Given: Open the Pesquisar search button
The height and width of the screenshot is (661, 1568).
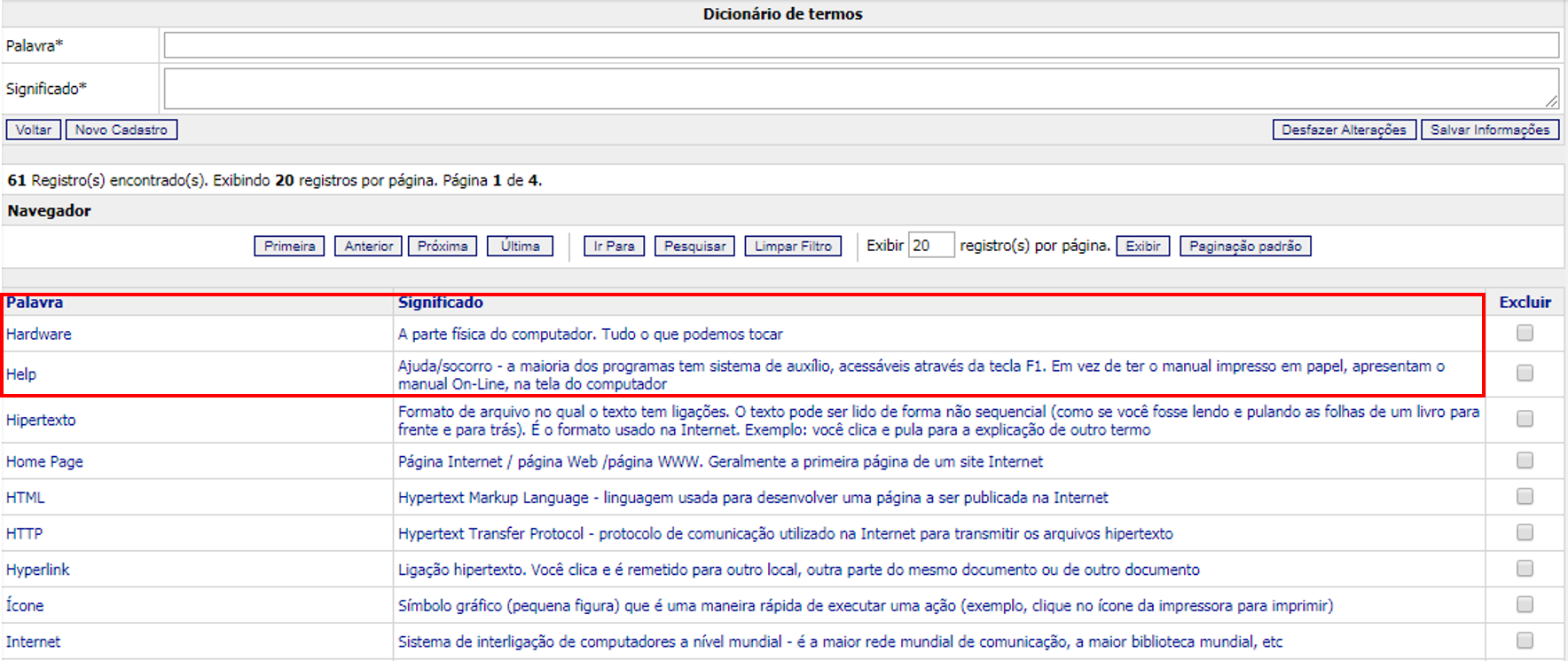Looking at the screenshot, I should pyautogui.click(x=694, y=246).
